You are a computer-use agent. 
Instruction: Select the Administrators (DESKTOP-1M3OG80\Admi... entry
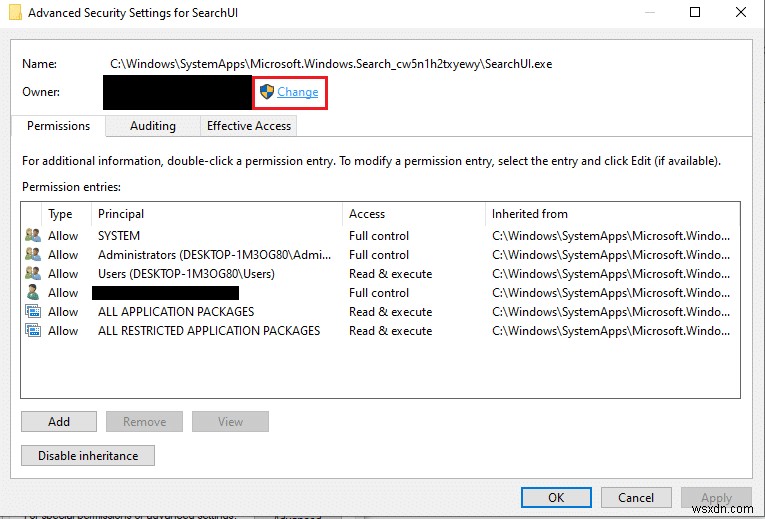pos(214,255)
